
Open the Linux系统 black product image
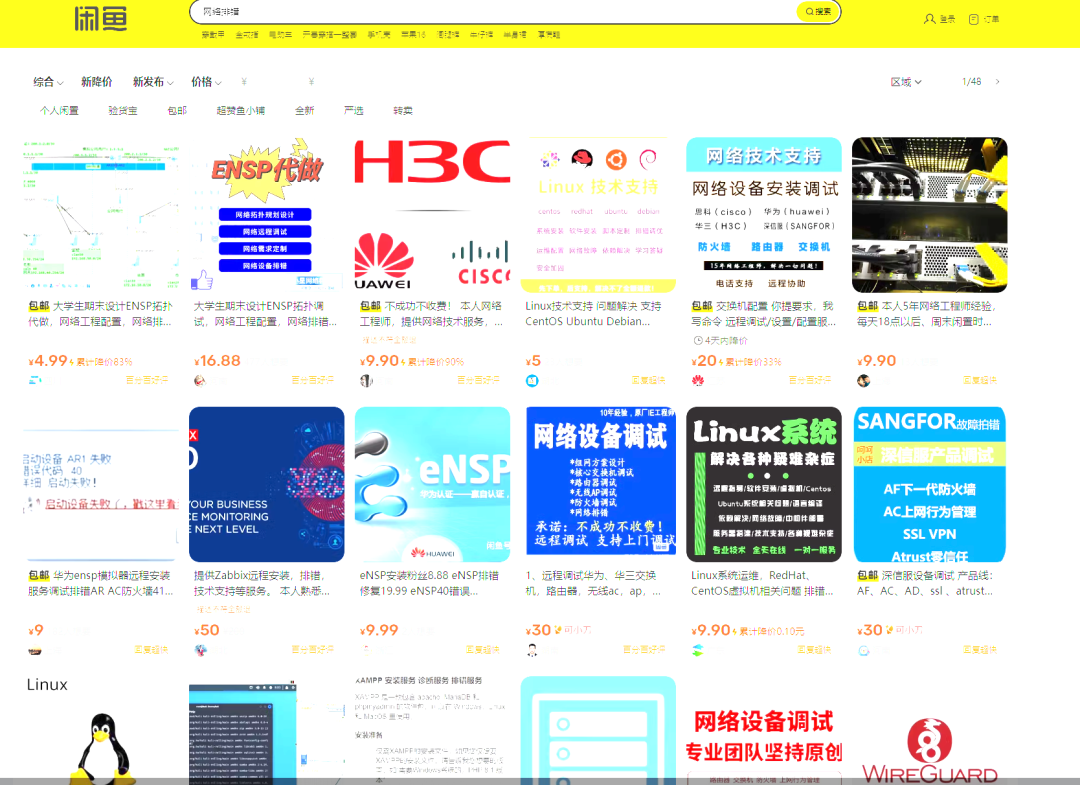click(x=764, y=484)
